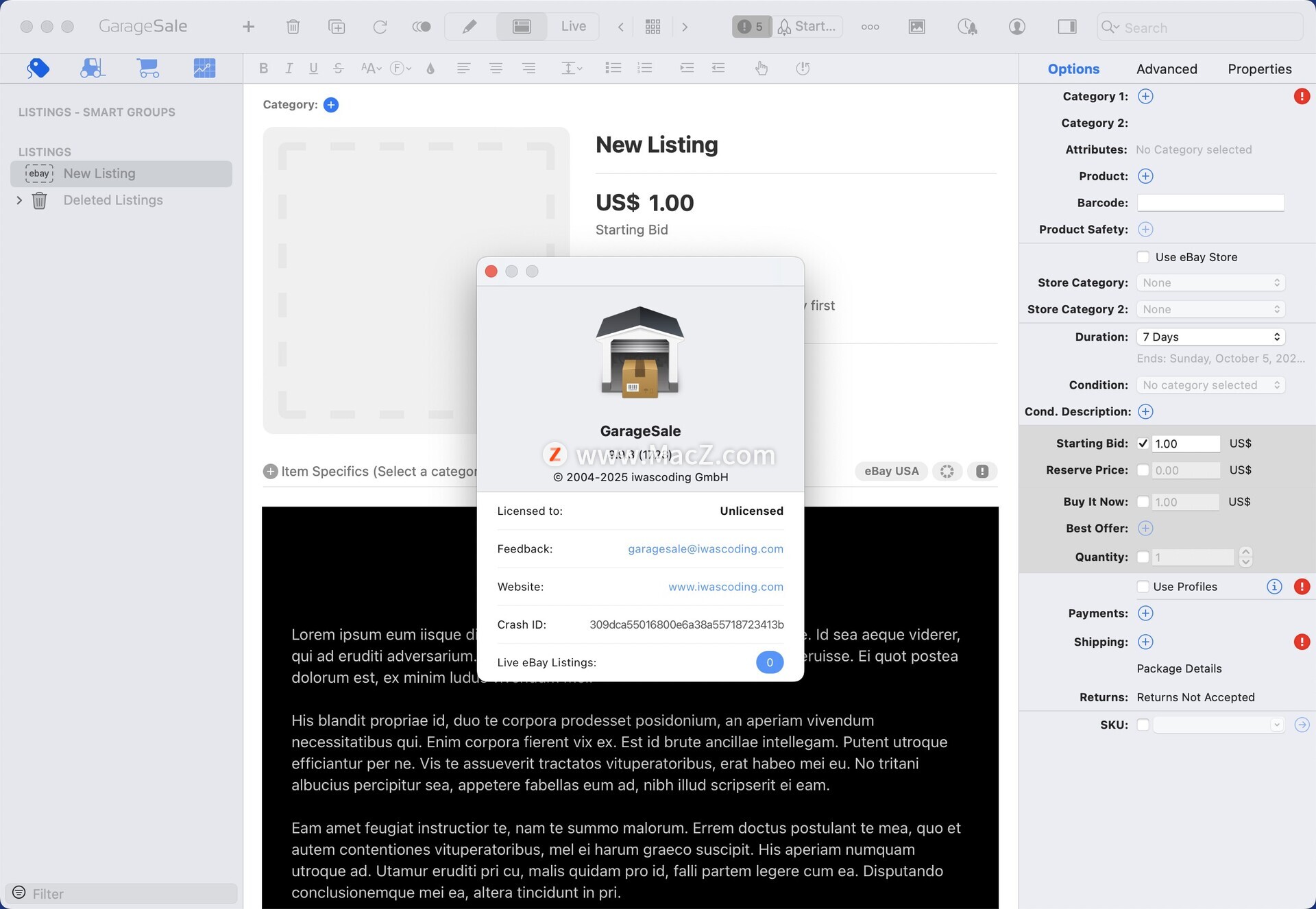
Task: Expand the Deleted Listings group
Action: [19, 200]
